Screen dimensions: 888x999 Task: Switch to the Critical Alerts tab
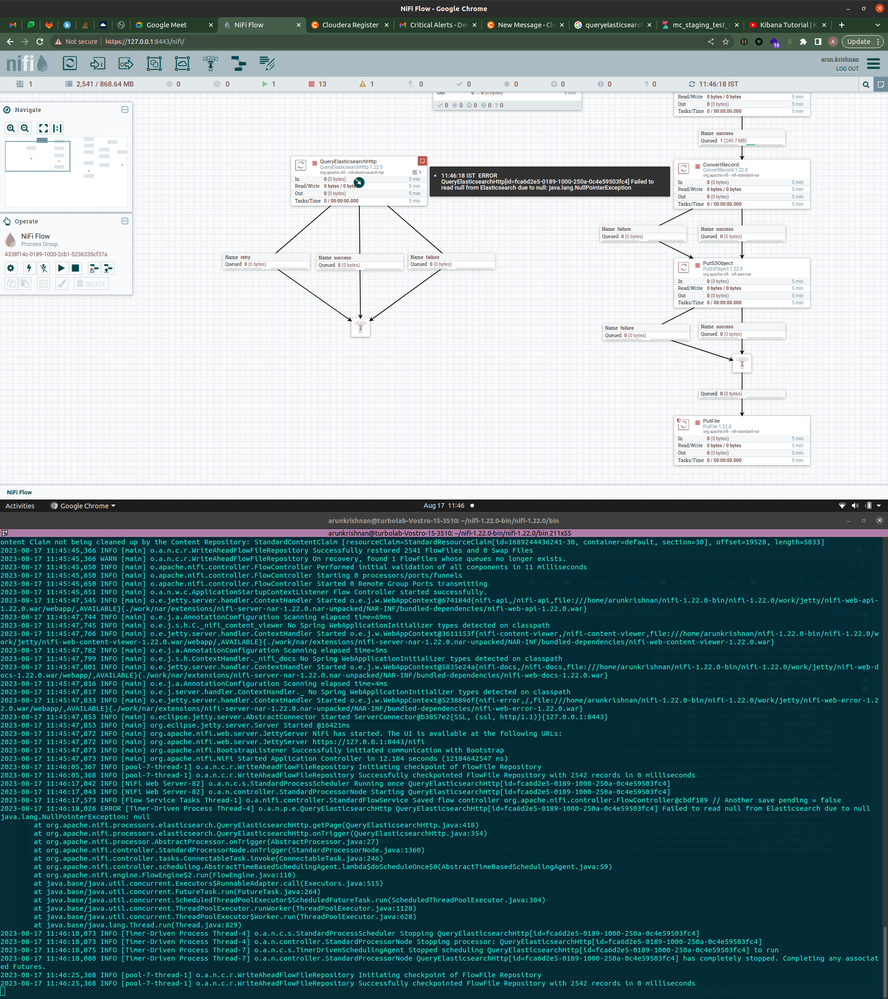pos(438,25)
